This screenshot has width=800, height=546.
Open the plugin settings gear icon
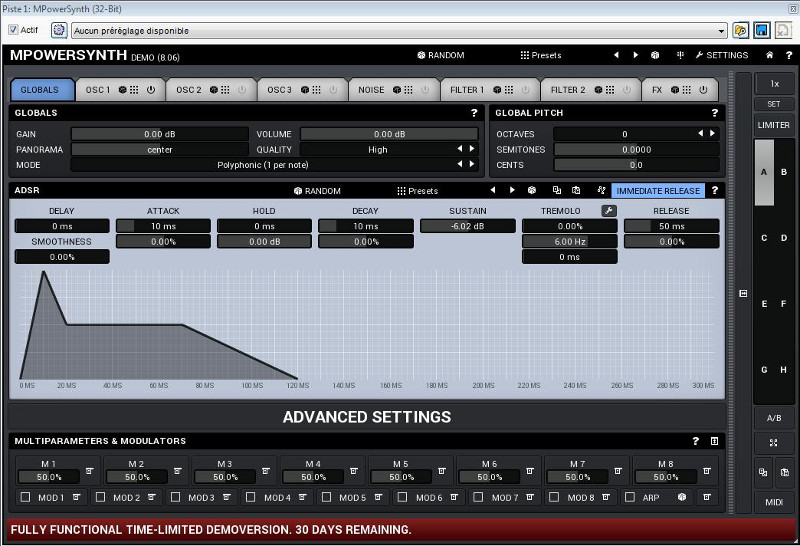pyautogui.click(x=59, y=30)
